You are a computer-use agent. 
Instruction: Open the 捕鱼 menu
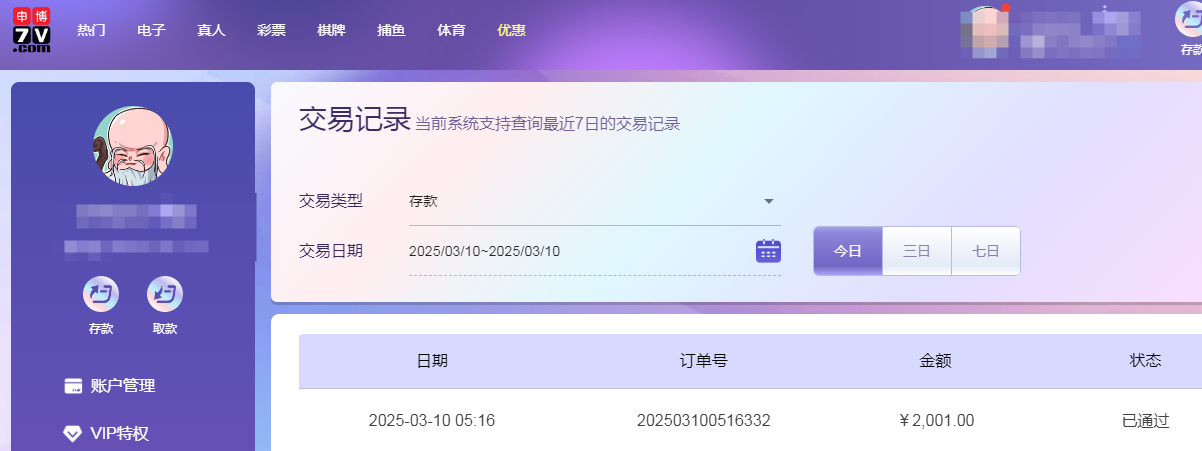pos(391,30)
